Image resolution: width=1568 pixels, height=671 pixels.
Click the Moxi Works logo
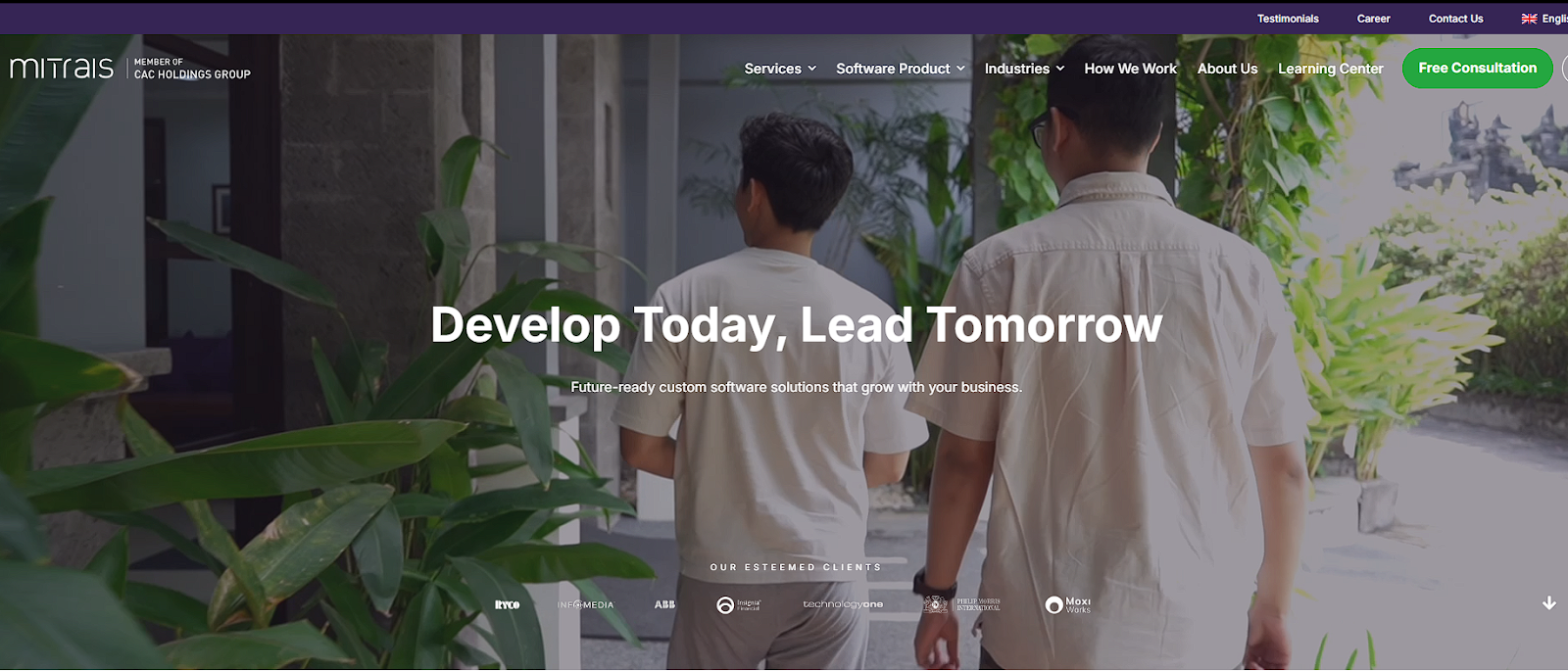pyautogui.click(x=1068, y=605)
